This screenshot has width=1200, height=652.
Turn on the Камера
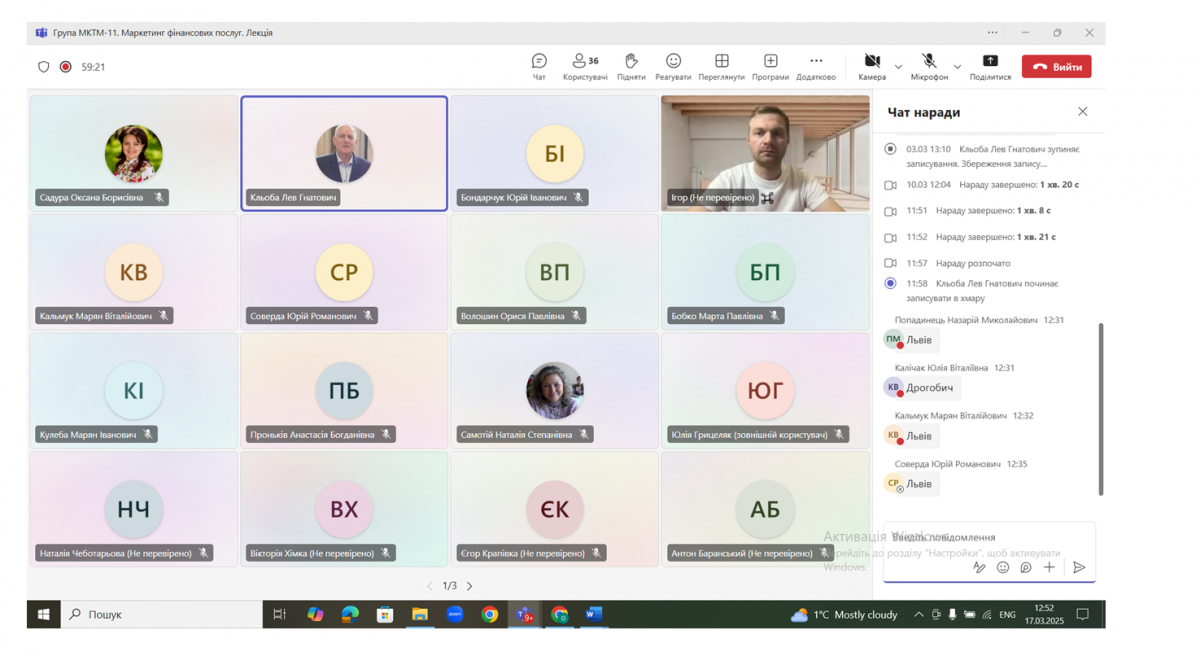click(872, 66)
